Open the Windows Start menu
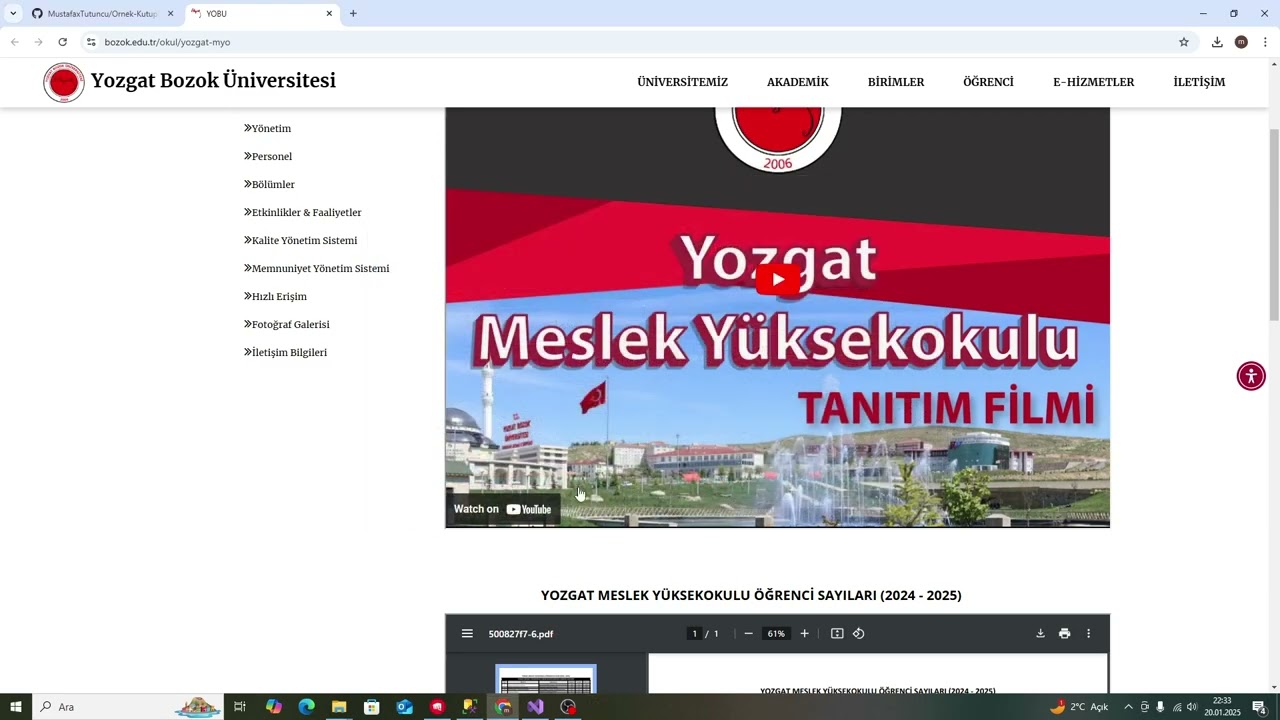Image resolution: width=1280 pixels, height=720 pixels. [16, 707]
